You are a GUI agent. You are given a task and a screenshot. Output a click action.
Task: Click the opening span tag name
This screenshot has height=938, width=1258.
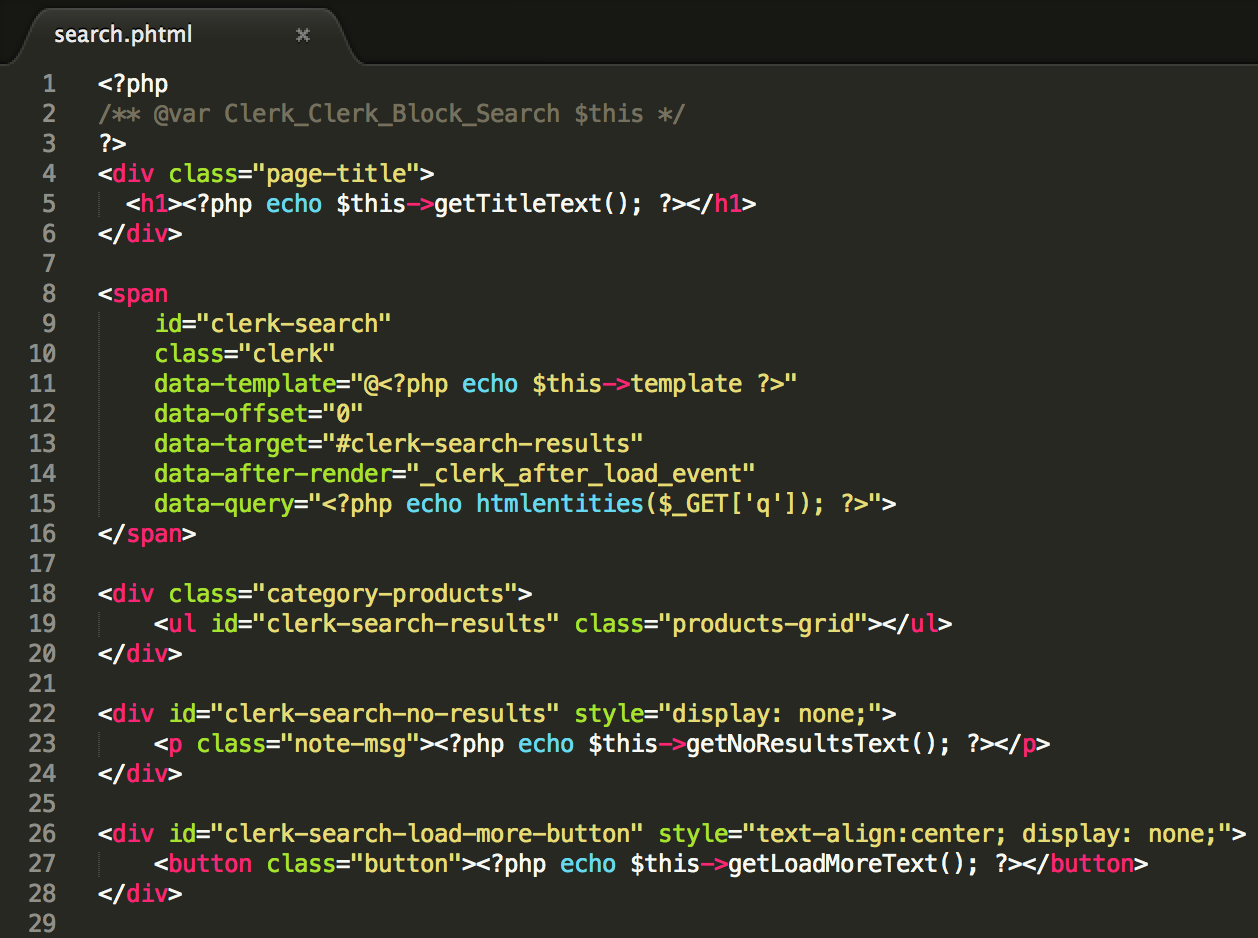click(x=140, y=294)
